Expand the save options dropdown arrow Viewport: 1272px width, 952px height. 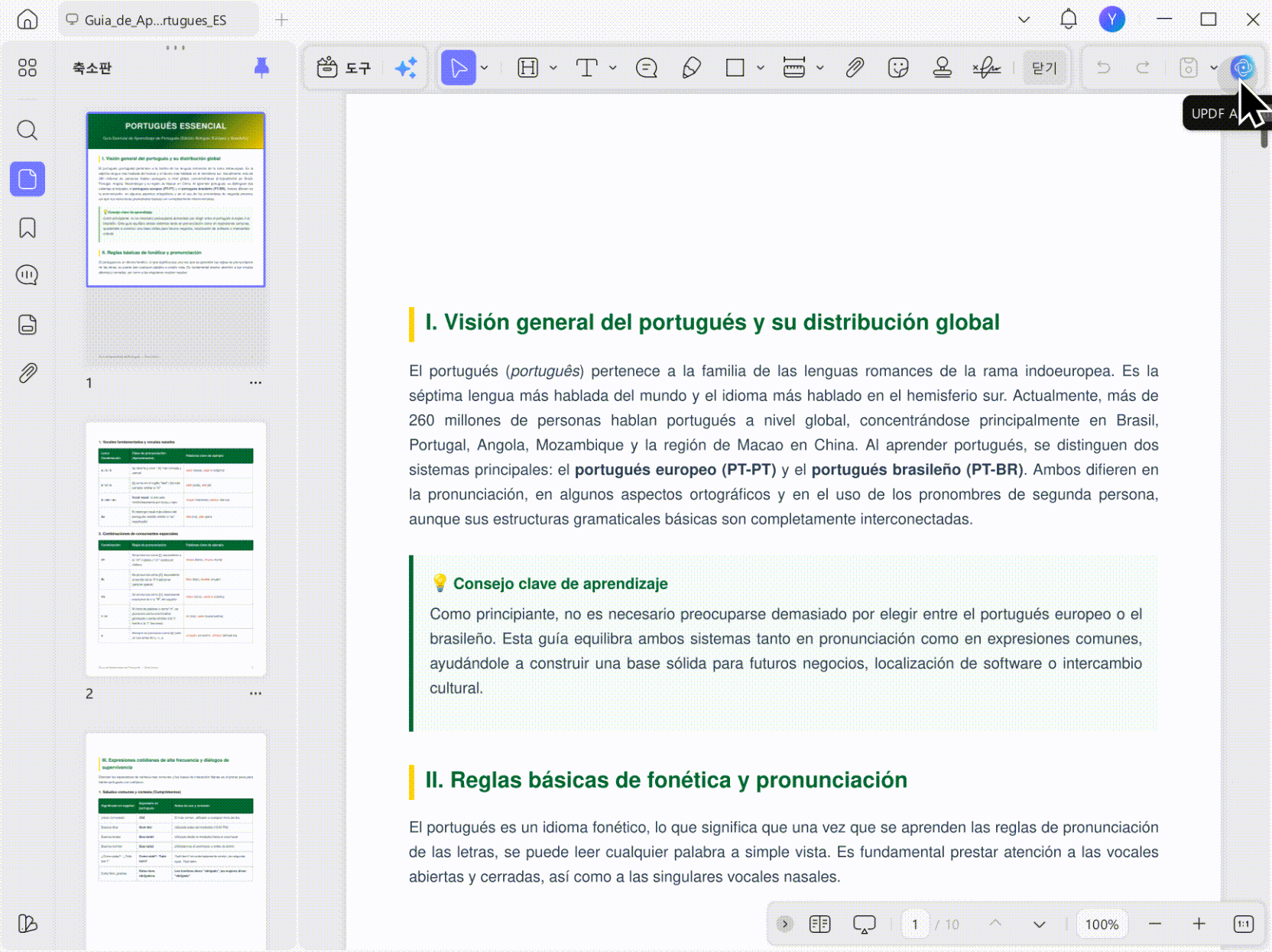(x=1214, y=67)
